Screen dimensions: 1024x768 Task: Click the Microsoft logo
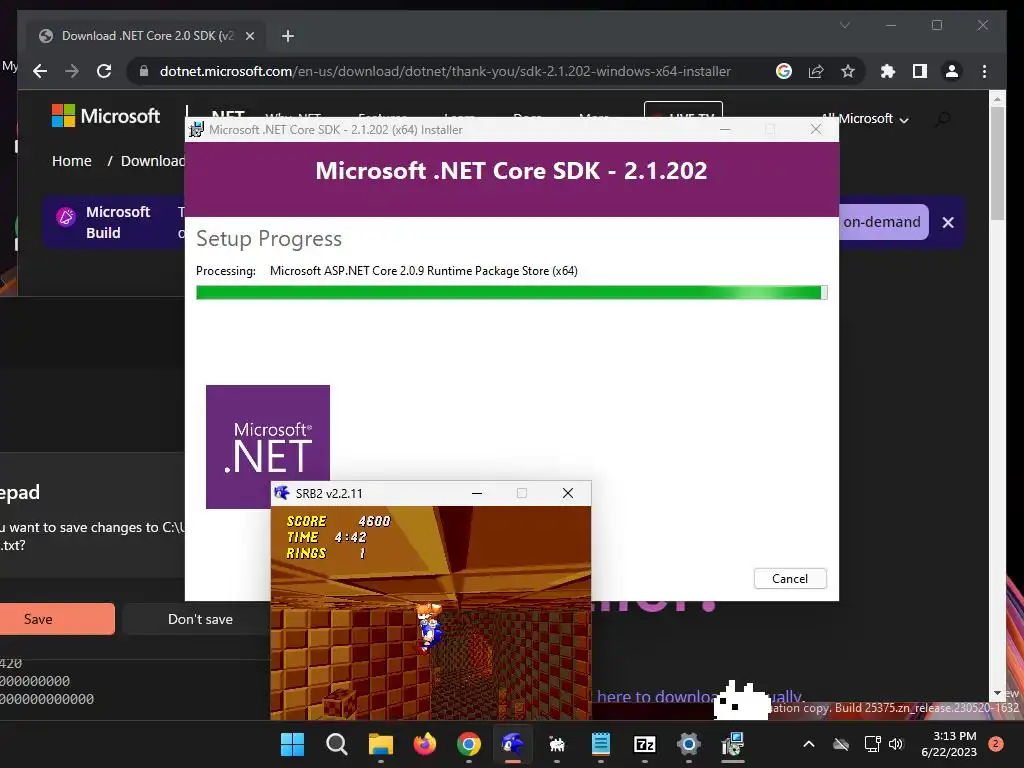pos(106,116)
